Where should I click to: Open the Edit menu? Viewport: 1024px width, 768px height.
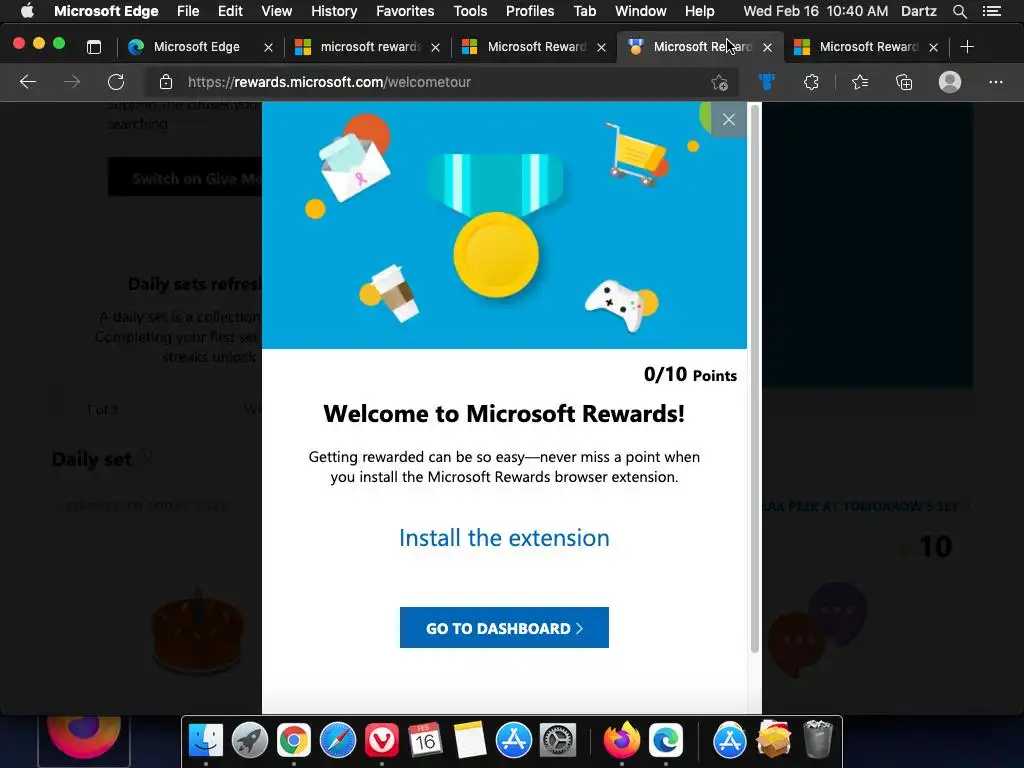[x=230, y=11]
